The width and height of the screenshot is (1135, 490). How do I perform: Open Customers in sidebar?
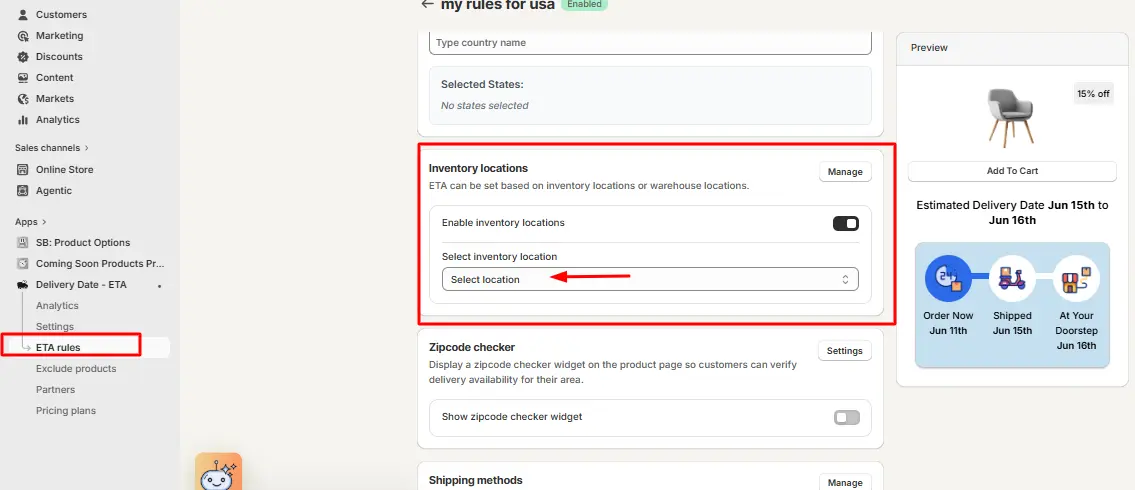(x=62, y=14)
